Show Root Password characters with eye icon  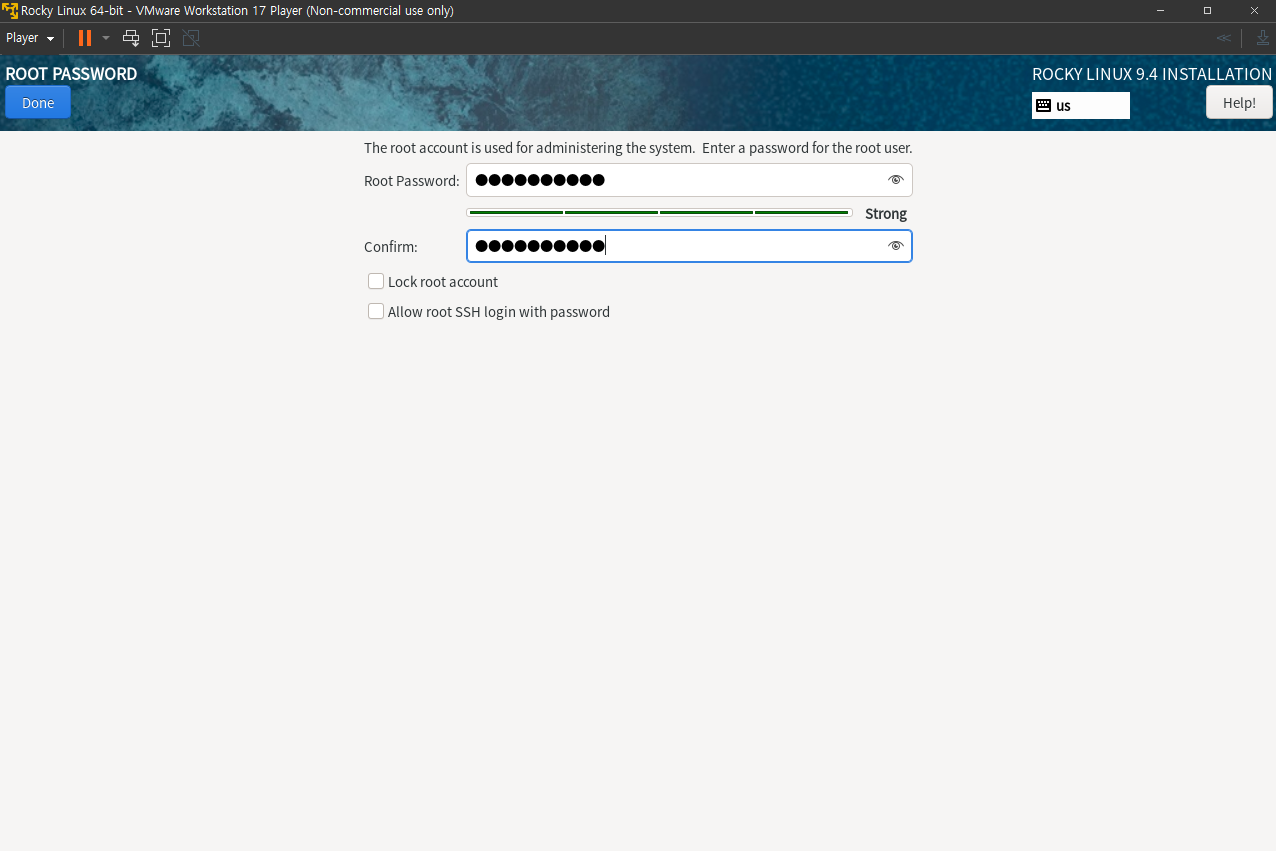(895, 180)
